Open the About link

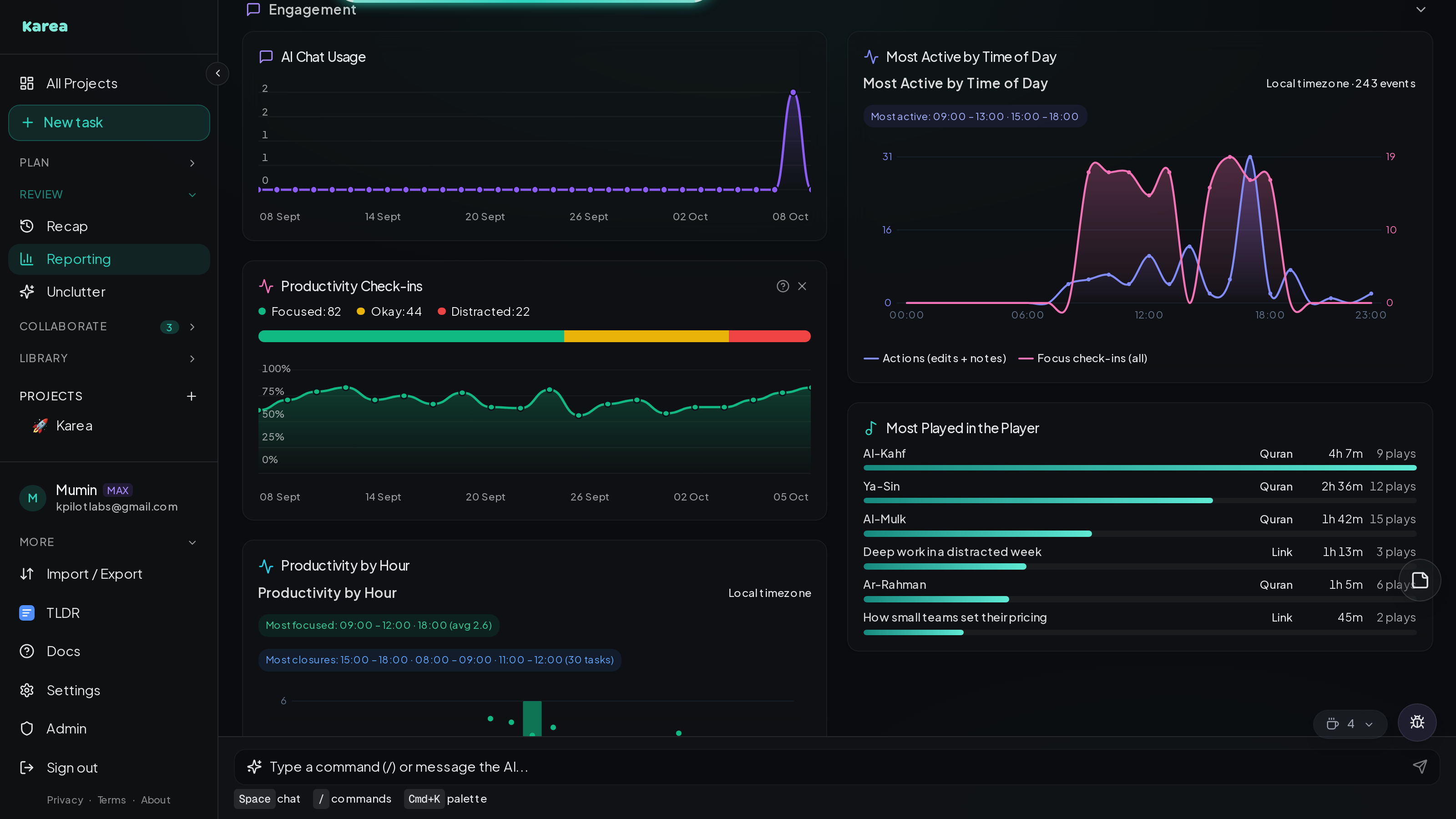click(x=156, y=800)
